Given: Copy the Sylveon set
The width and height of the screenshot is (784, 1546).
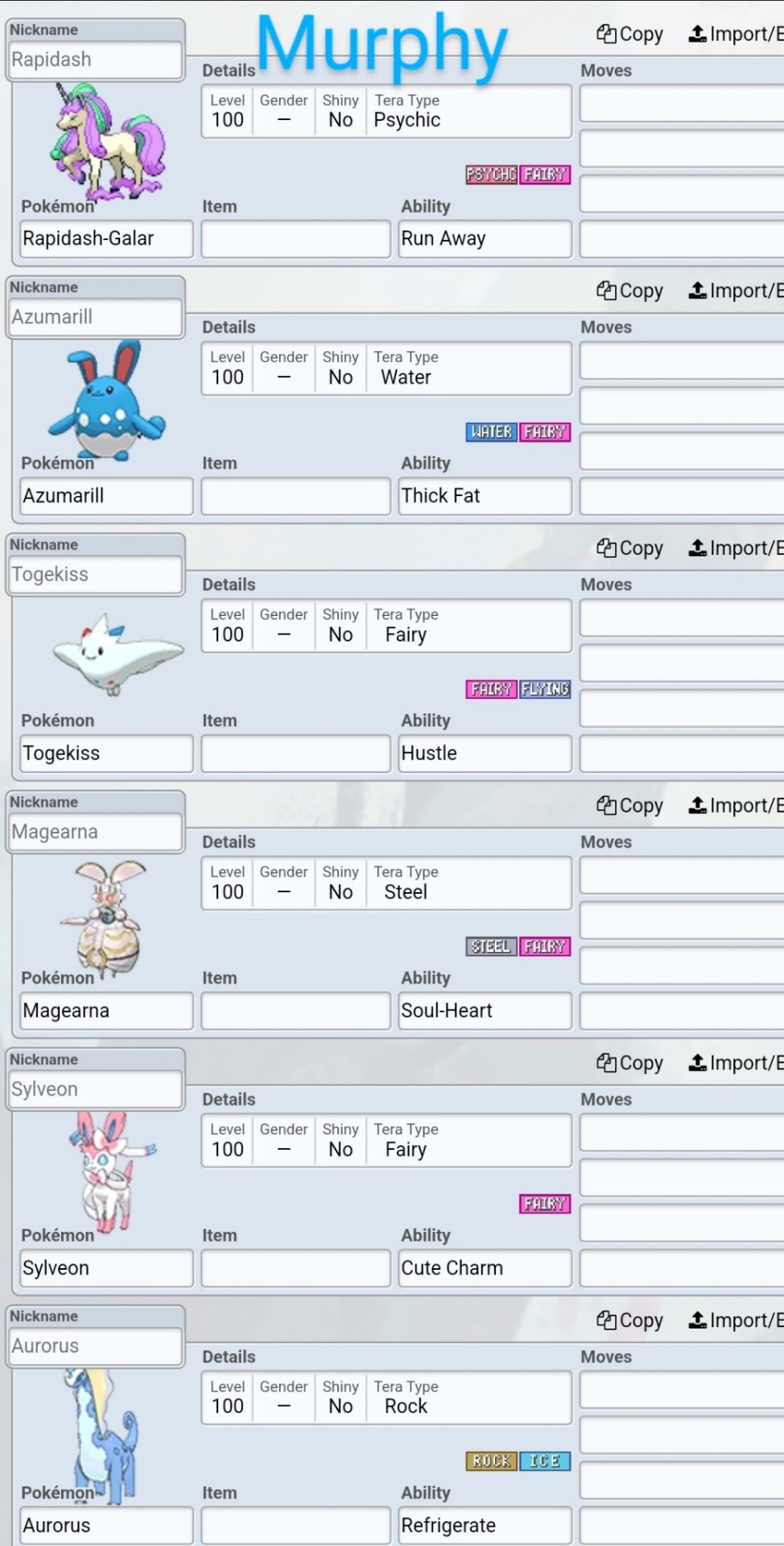Looking at the screenshot, I should point(629,1063).
